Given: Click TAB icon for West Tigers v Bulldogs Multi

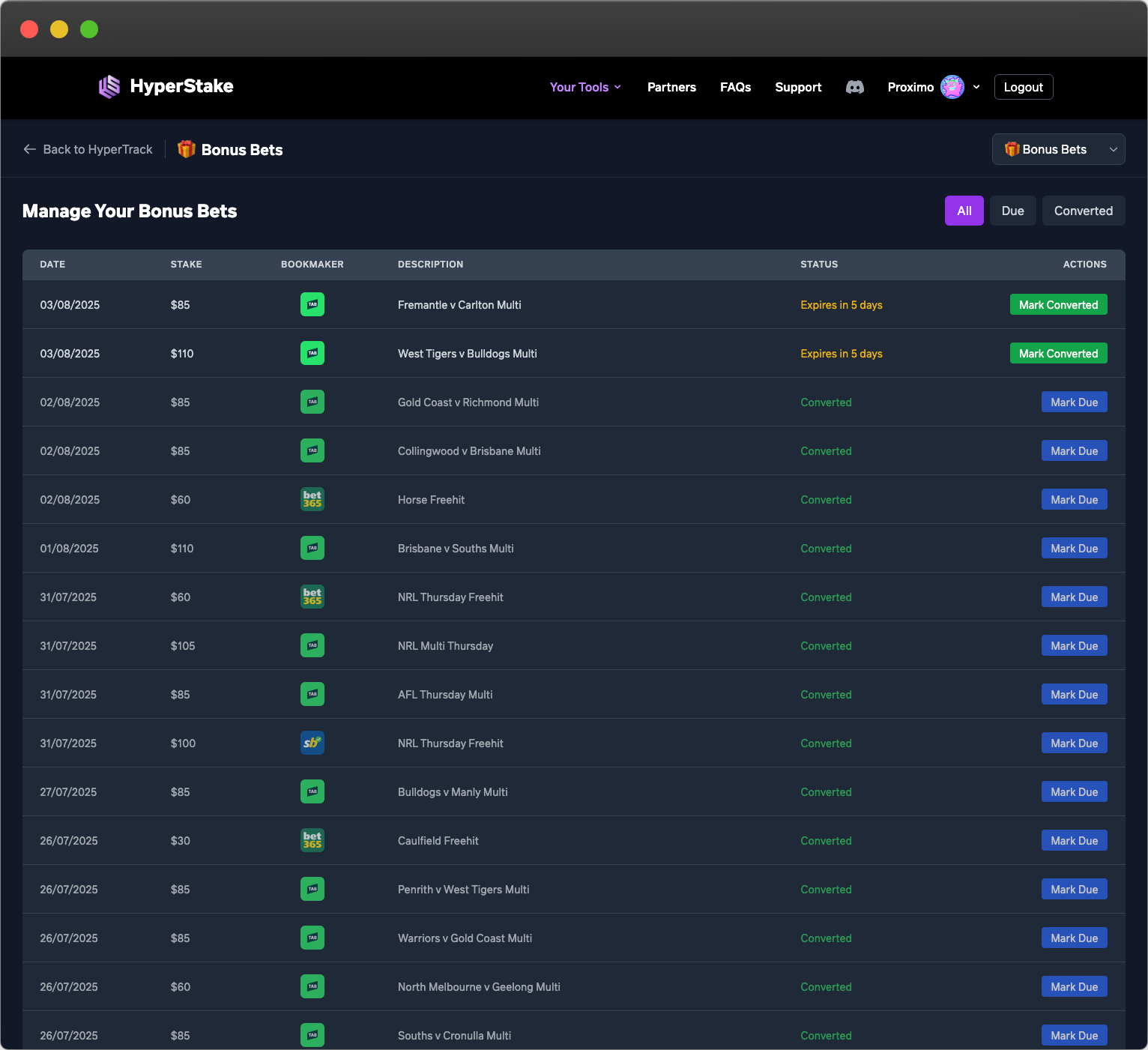Looking at the screenshot, I should tap(312, 353).
